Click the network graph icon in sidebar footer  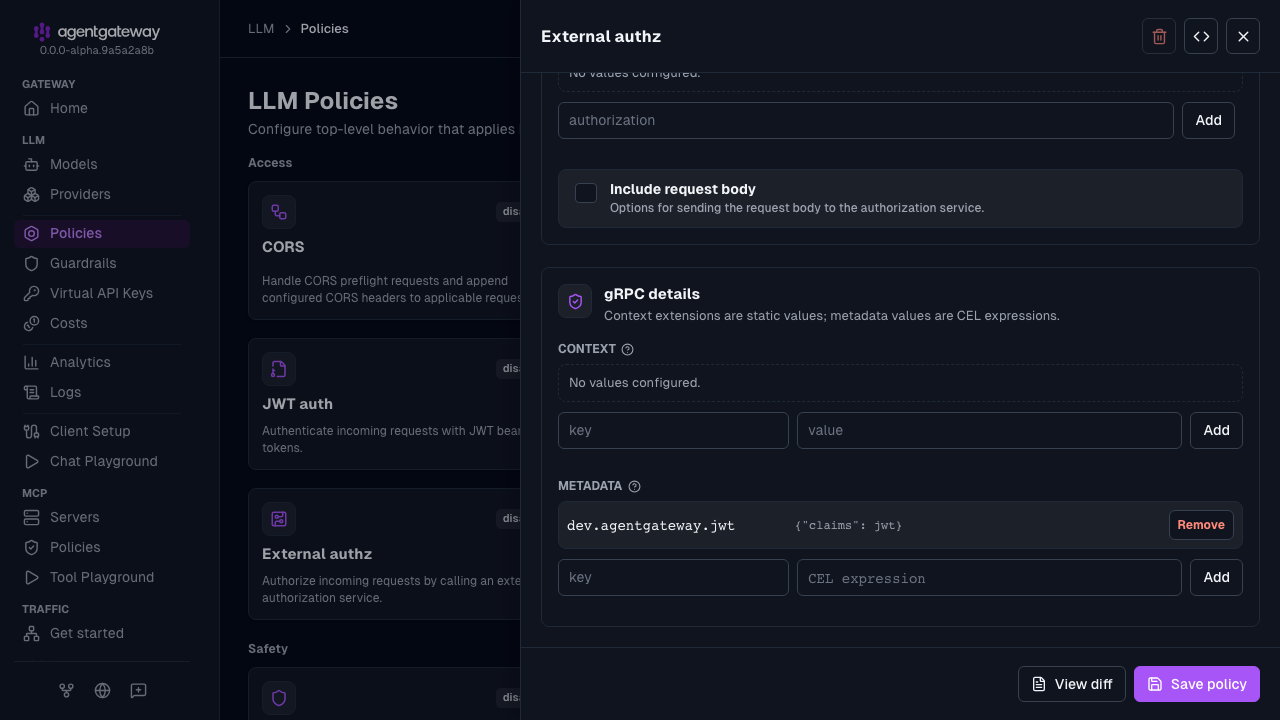click(x=66, y=690)
